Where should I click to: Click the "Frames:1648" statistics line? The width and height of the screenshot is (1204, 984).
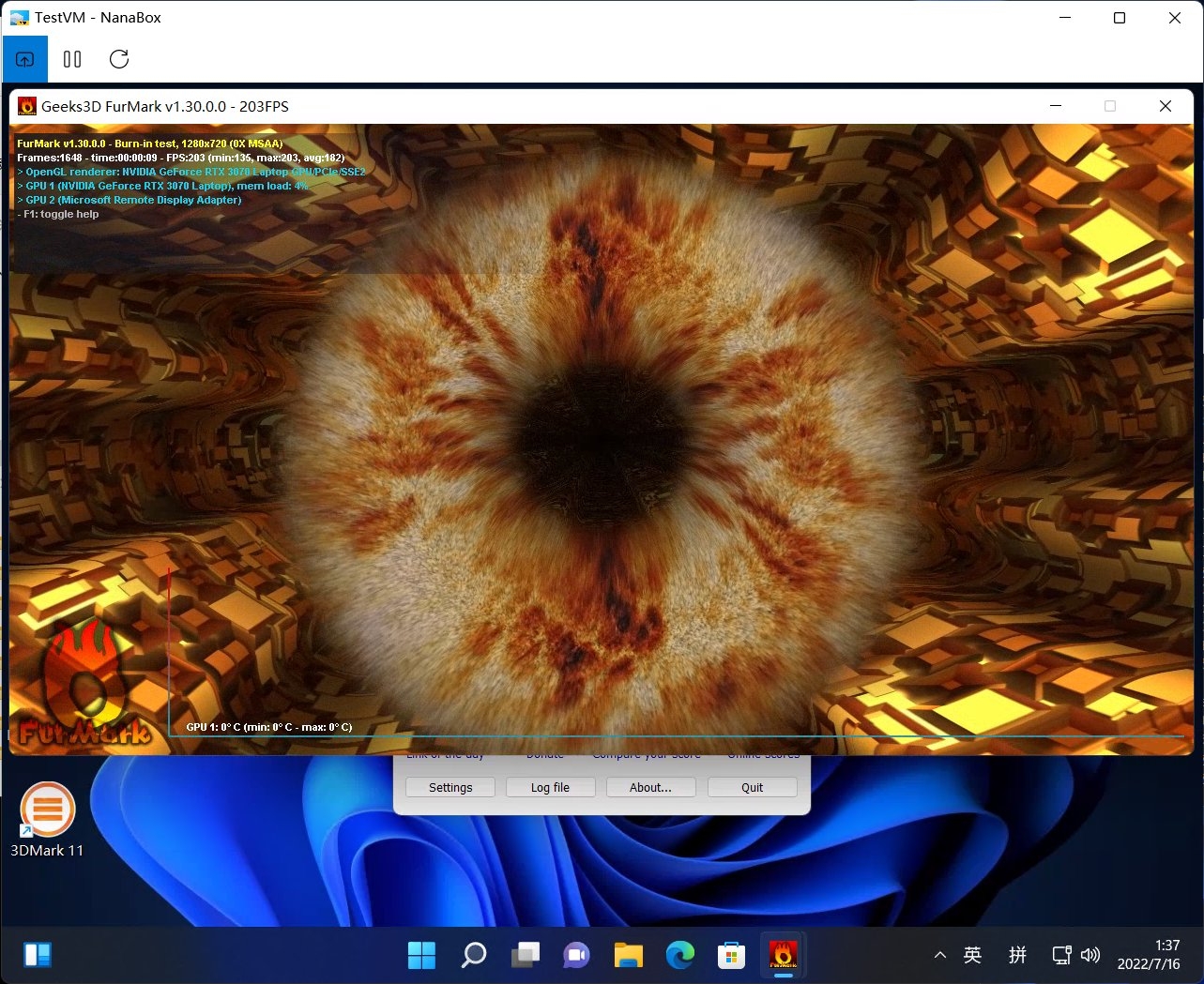180,158
